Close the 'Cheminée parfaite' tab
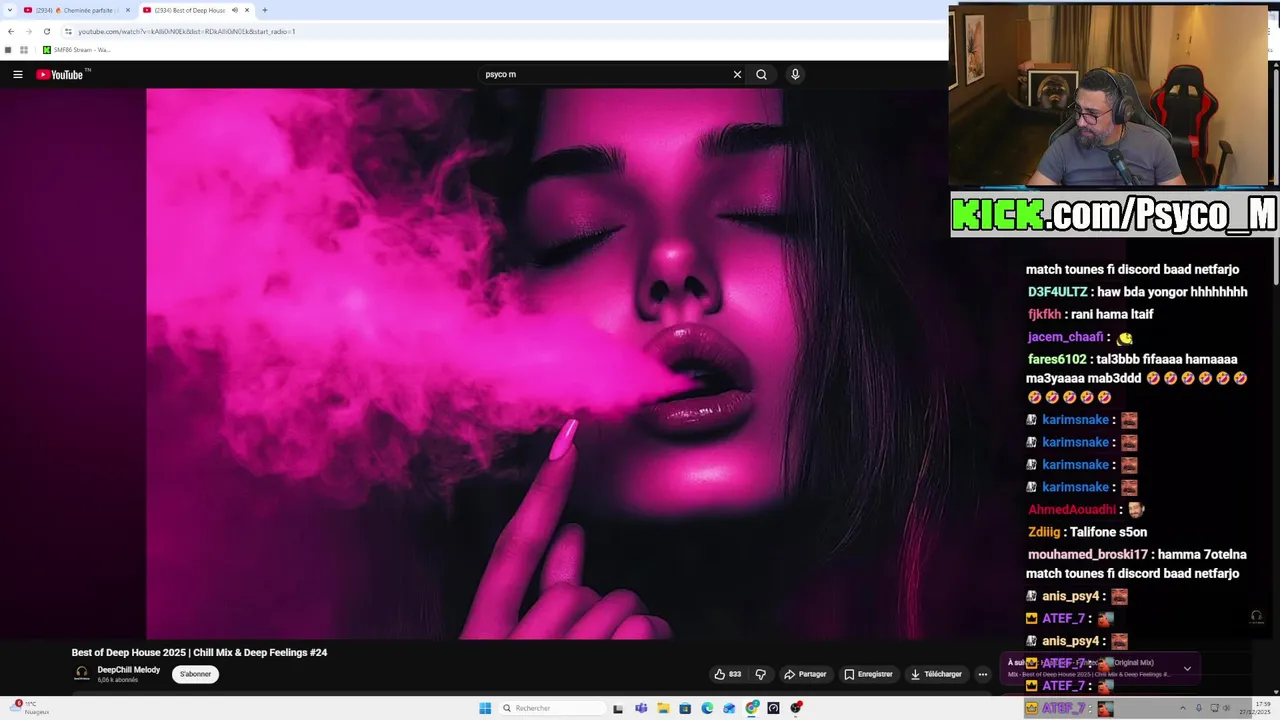 pyautogui.click(x=128, y=10)
